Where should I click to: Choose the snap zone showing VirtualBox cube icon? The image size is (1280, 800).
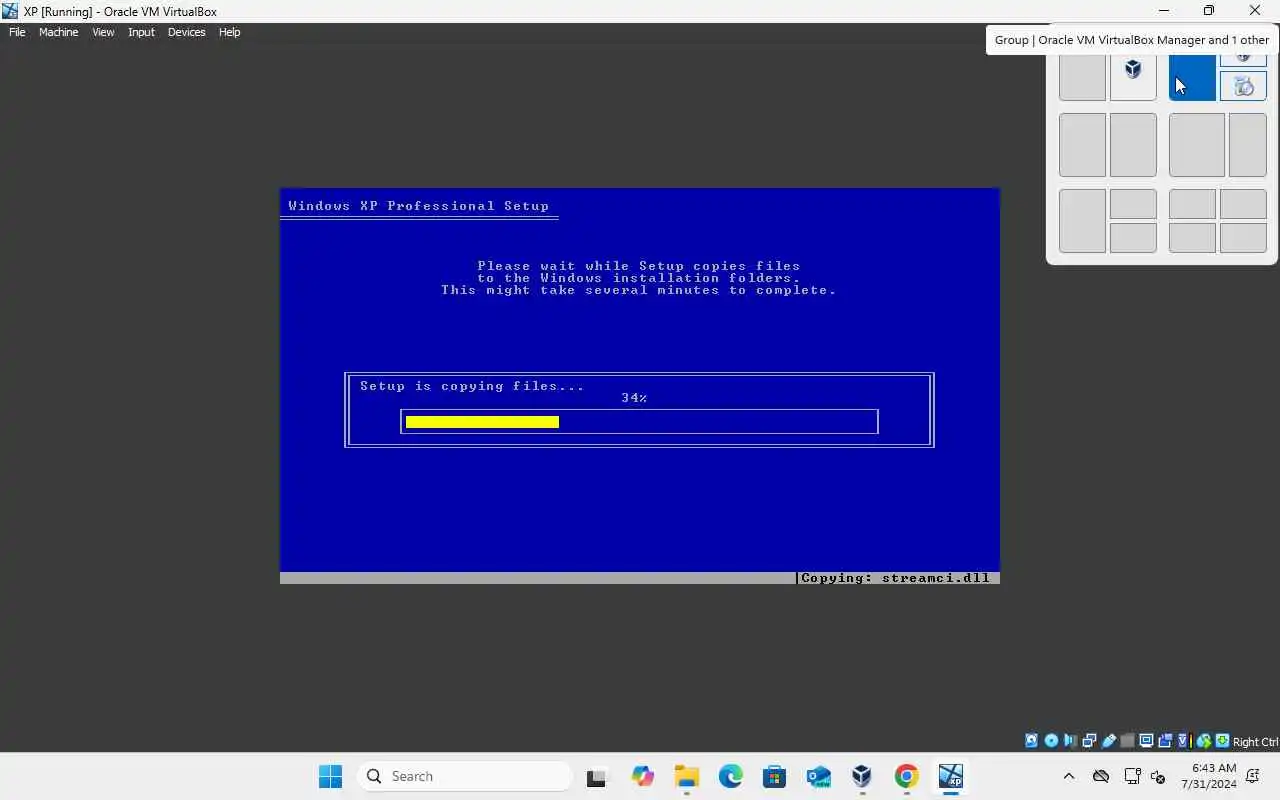click(1133, 77)
